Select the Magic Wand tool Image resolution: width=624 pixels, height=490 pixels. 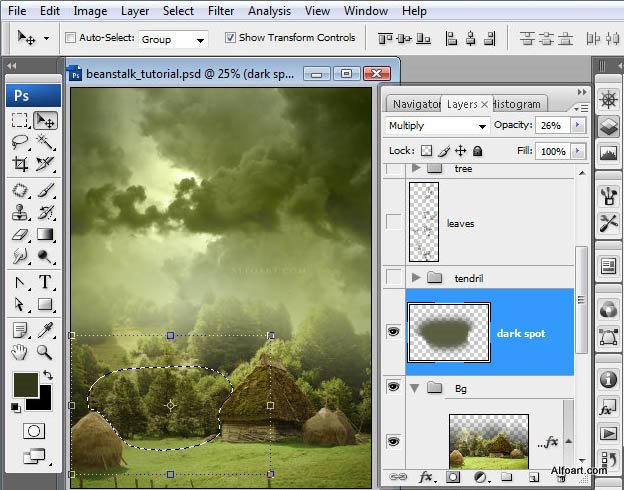45,141
